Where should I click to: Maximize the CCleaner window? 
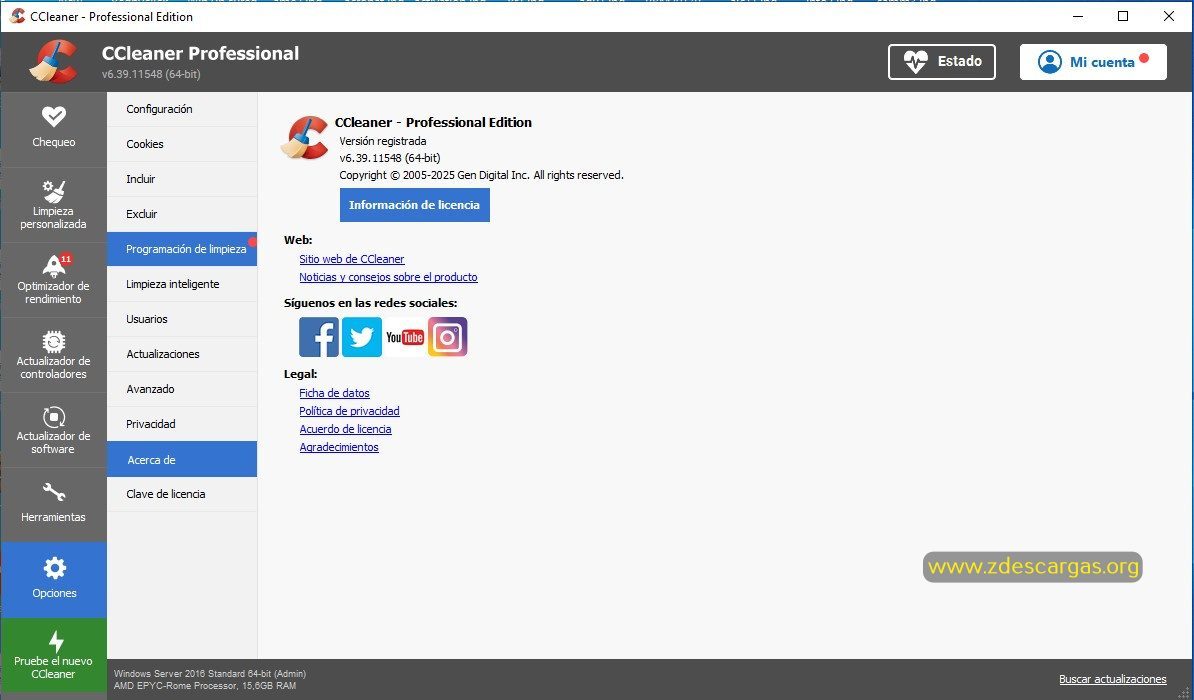click(x=1122, y=16)
